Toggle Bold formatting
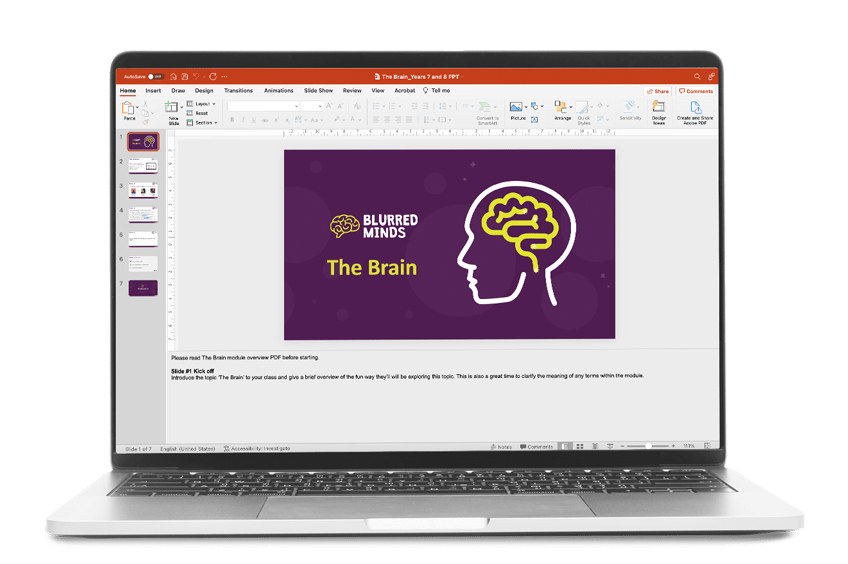The width and height of the screenshot is (848, 564). click(232, 120)
